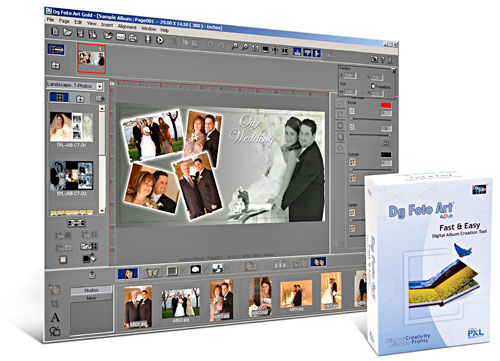Click the template list scroll down arrow
500x361 pixels.
tap(102, 211)
